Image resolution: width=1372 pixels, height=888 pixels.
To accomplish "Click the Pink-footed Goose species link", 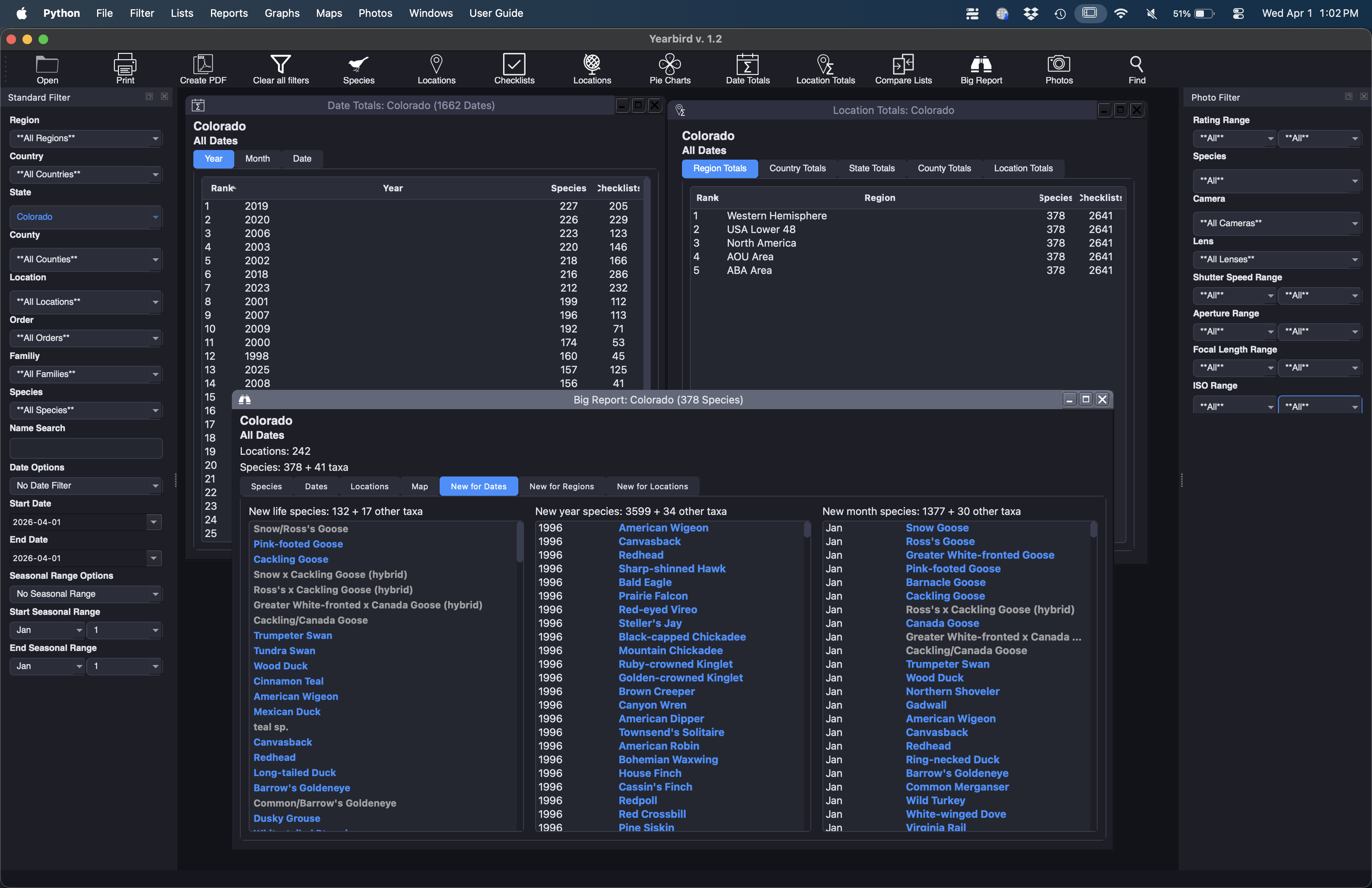I will coord(298,543).
